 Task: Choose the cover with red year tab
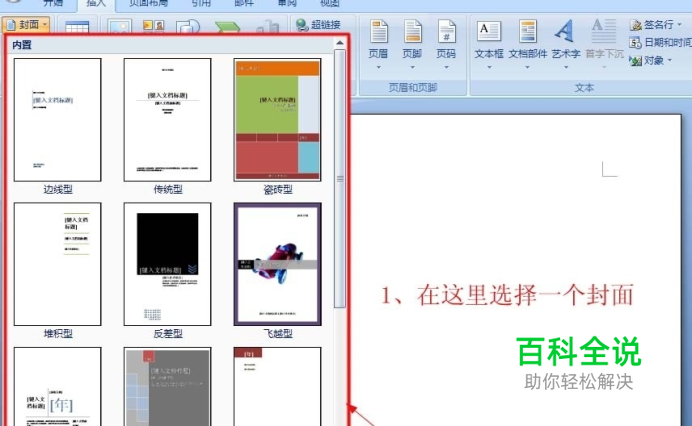(277, 386)
